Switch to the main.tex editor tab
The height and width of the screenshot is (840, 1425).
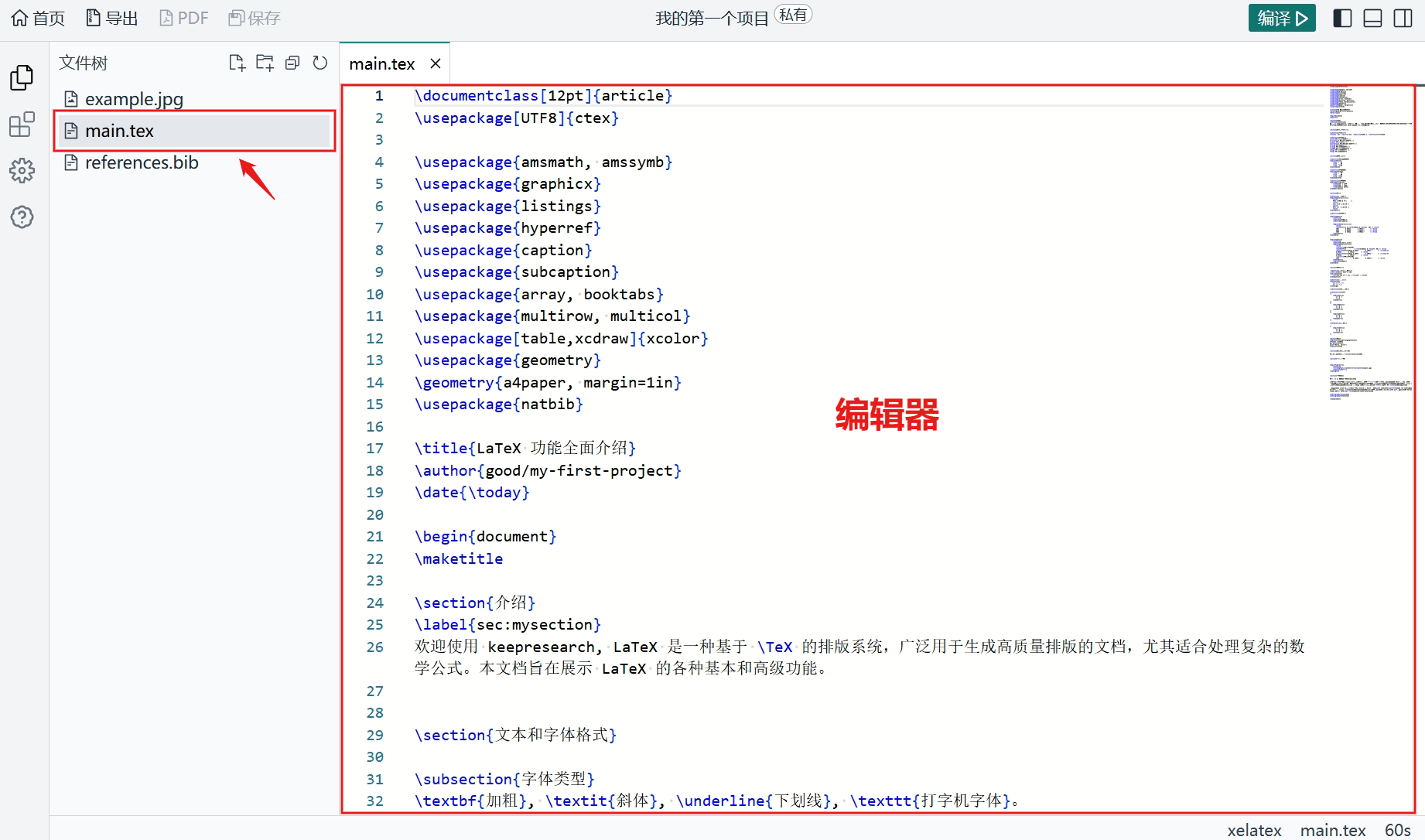point(381,63)
